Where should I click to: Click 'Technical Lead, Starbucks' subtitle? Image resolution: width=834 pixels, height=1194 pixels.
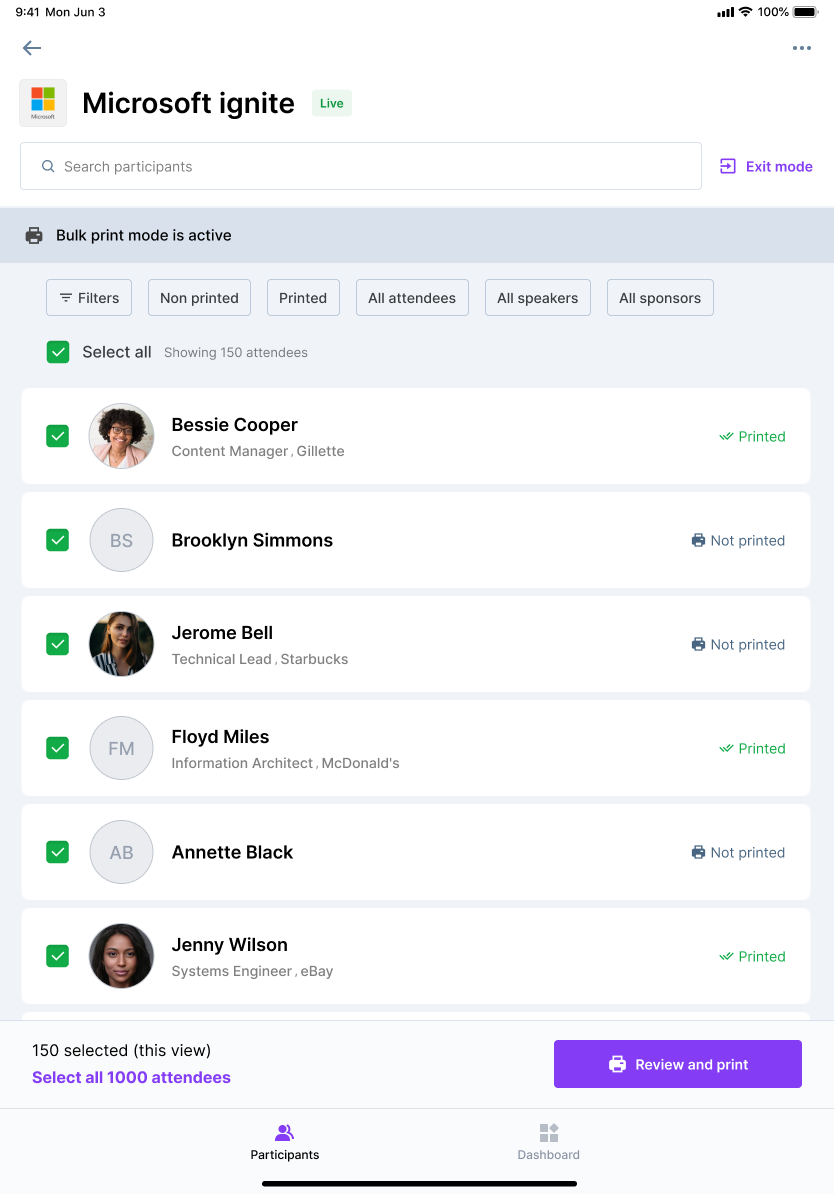[260, 659]
